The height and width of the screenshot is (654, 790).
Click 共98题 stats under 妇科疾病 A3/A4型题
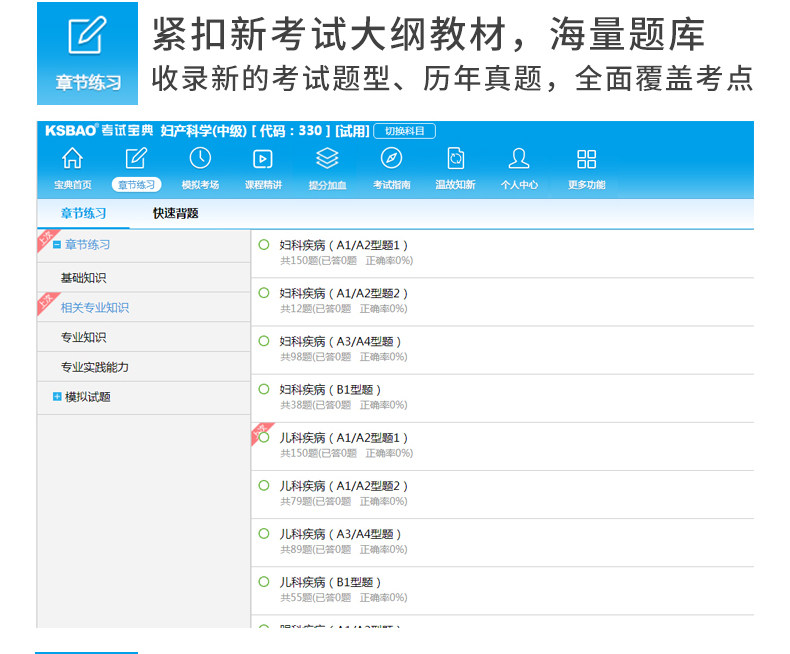click(344, 357)
